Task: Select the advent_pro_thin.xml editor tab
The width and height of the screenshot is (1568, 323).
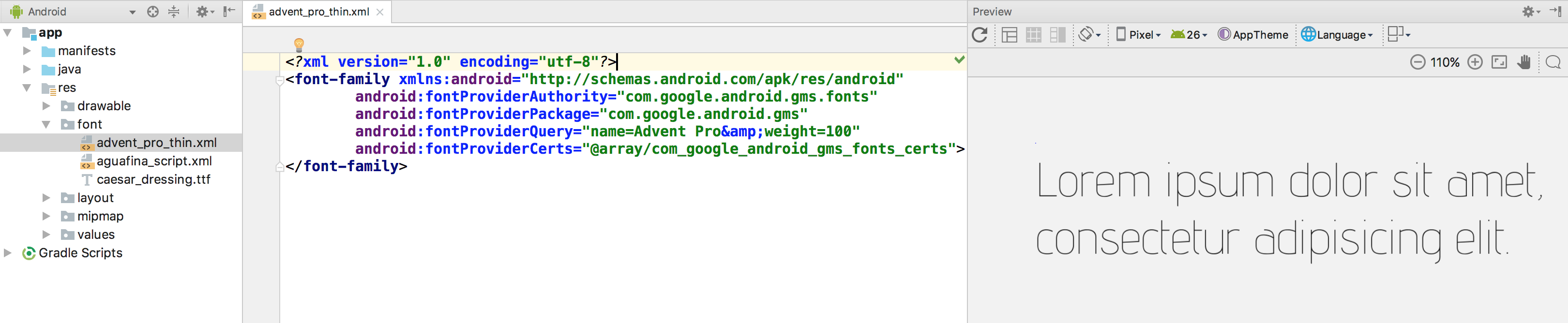Action: pyautogui.click(x=318, y=12)
